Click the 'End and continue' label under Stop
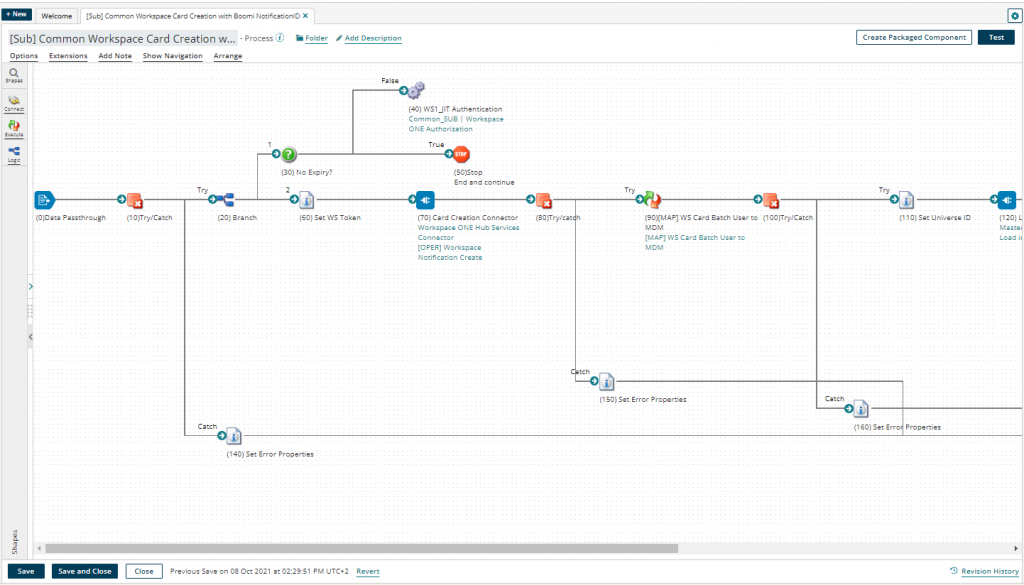Screen dimensions: 1024x585 click(x=484, y=183)
